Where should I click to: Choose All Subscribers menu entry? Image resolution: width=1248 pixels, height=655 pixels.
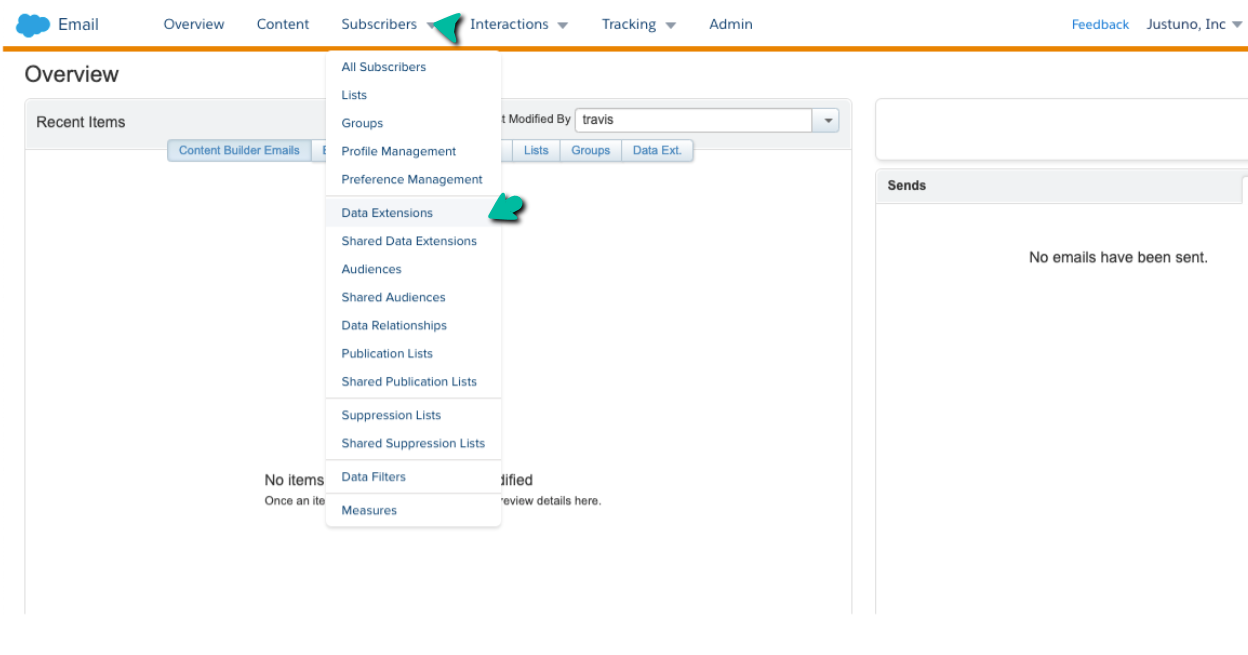tap(384, 67)
